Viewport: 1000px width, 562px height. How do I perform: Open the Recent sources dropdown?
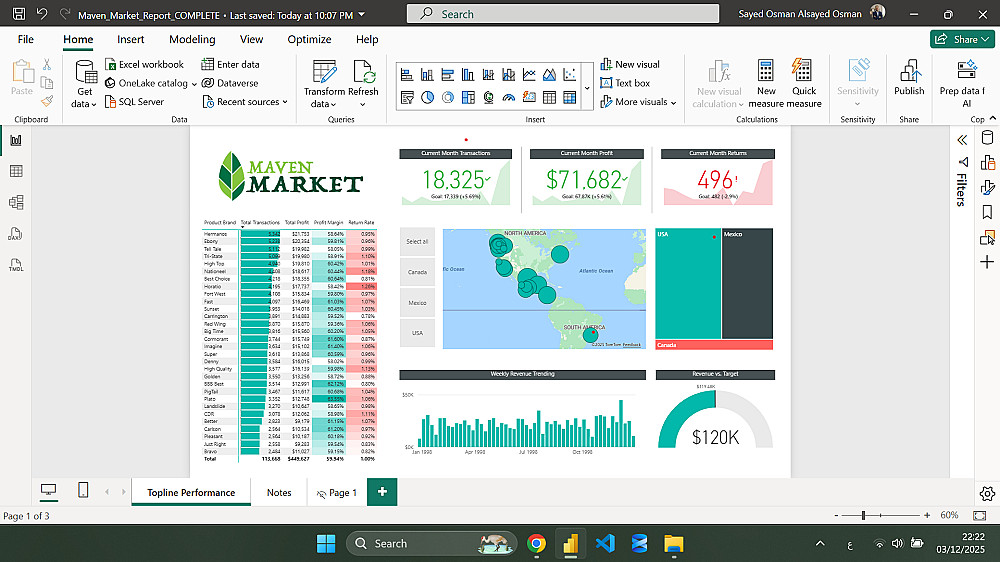[x=245, y=101]
